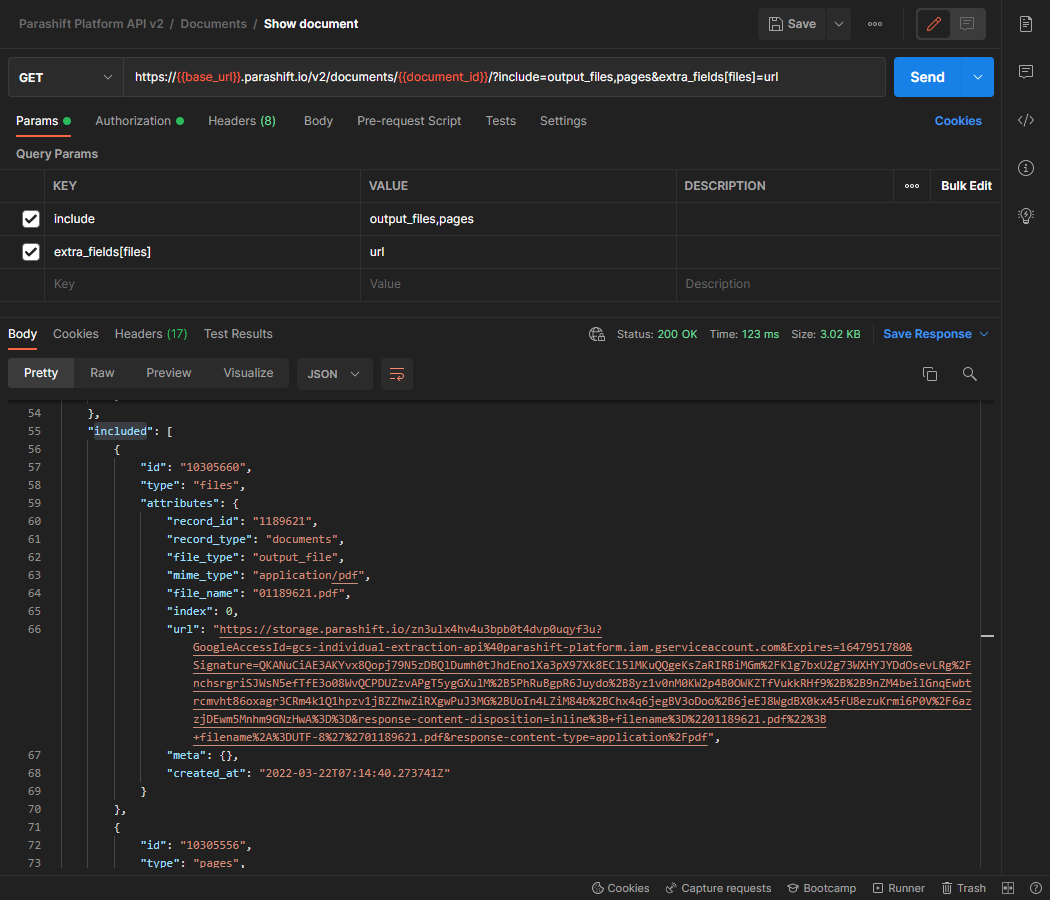Switch to edit mode with the pencil icon
The width and height of the screenshot is (1050, 900).
933,24
